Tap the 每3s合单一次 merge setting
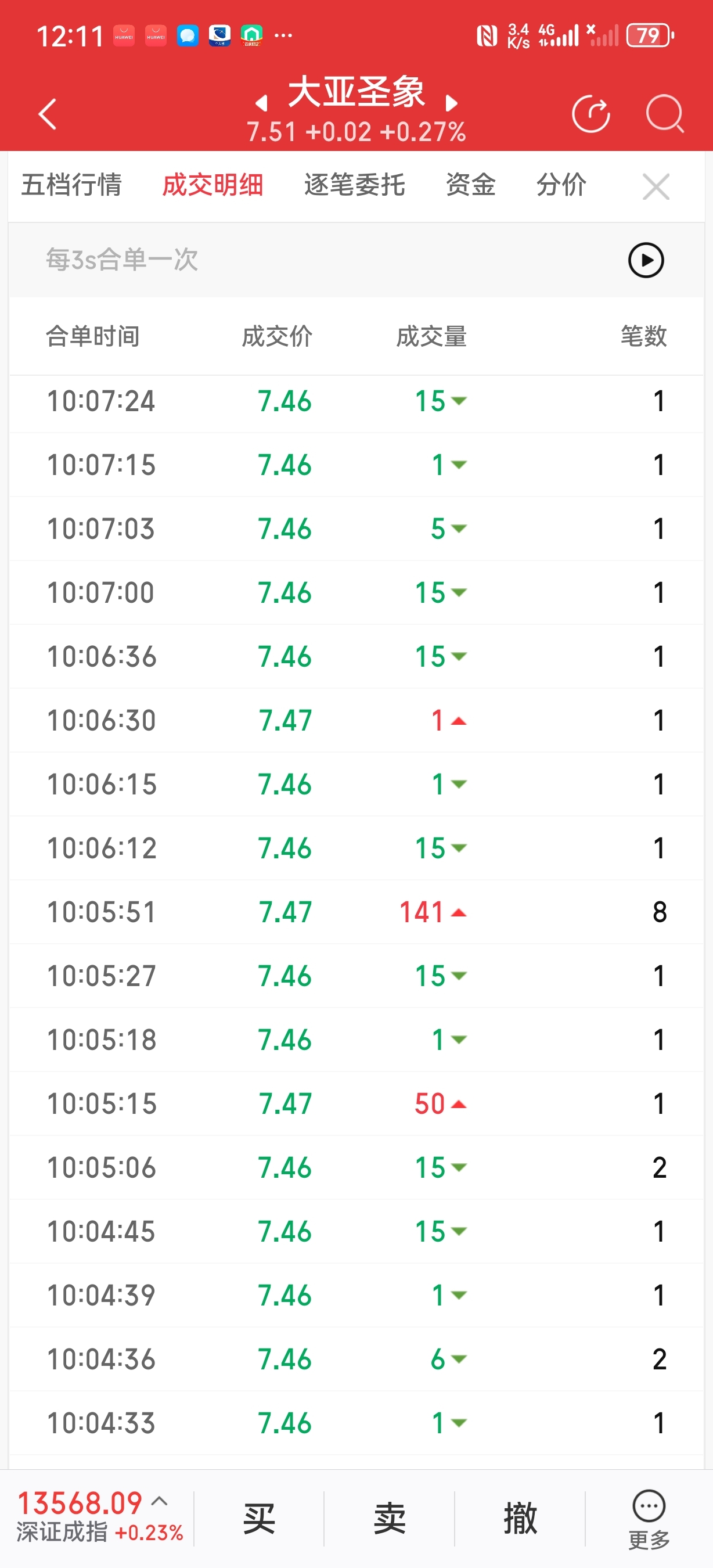Viewport: 713px width, 1568px height. (x=123, y=260)
